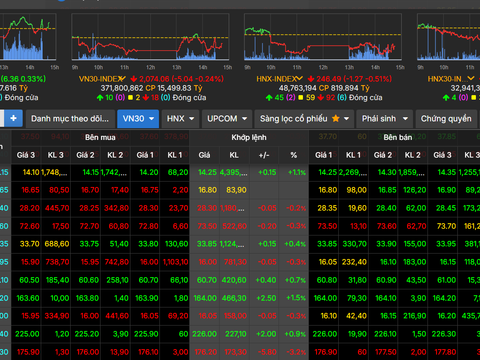Click the red down arrow showing 92 decliners
This screenshot has width=480, height=360.
(321, 98)
